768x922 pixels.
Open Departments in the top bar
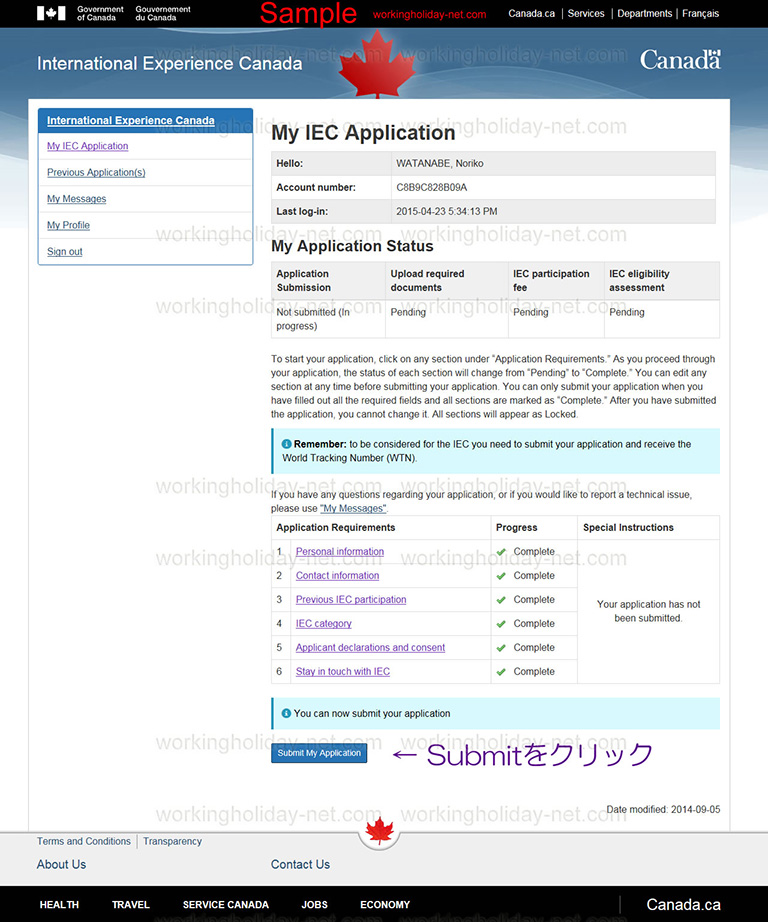[645, 14]
